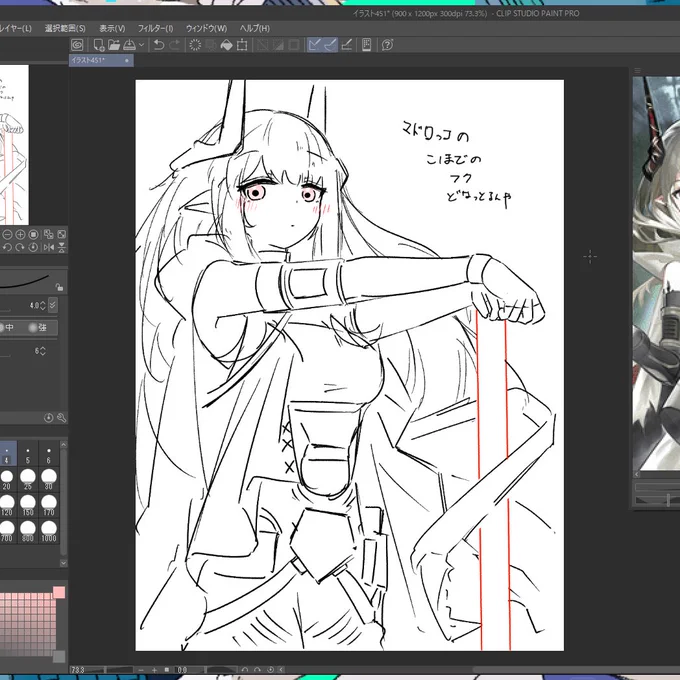Flip canvas vertically in Navigator
This screenshot has width=680, height=680.
click(62, 247)
